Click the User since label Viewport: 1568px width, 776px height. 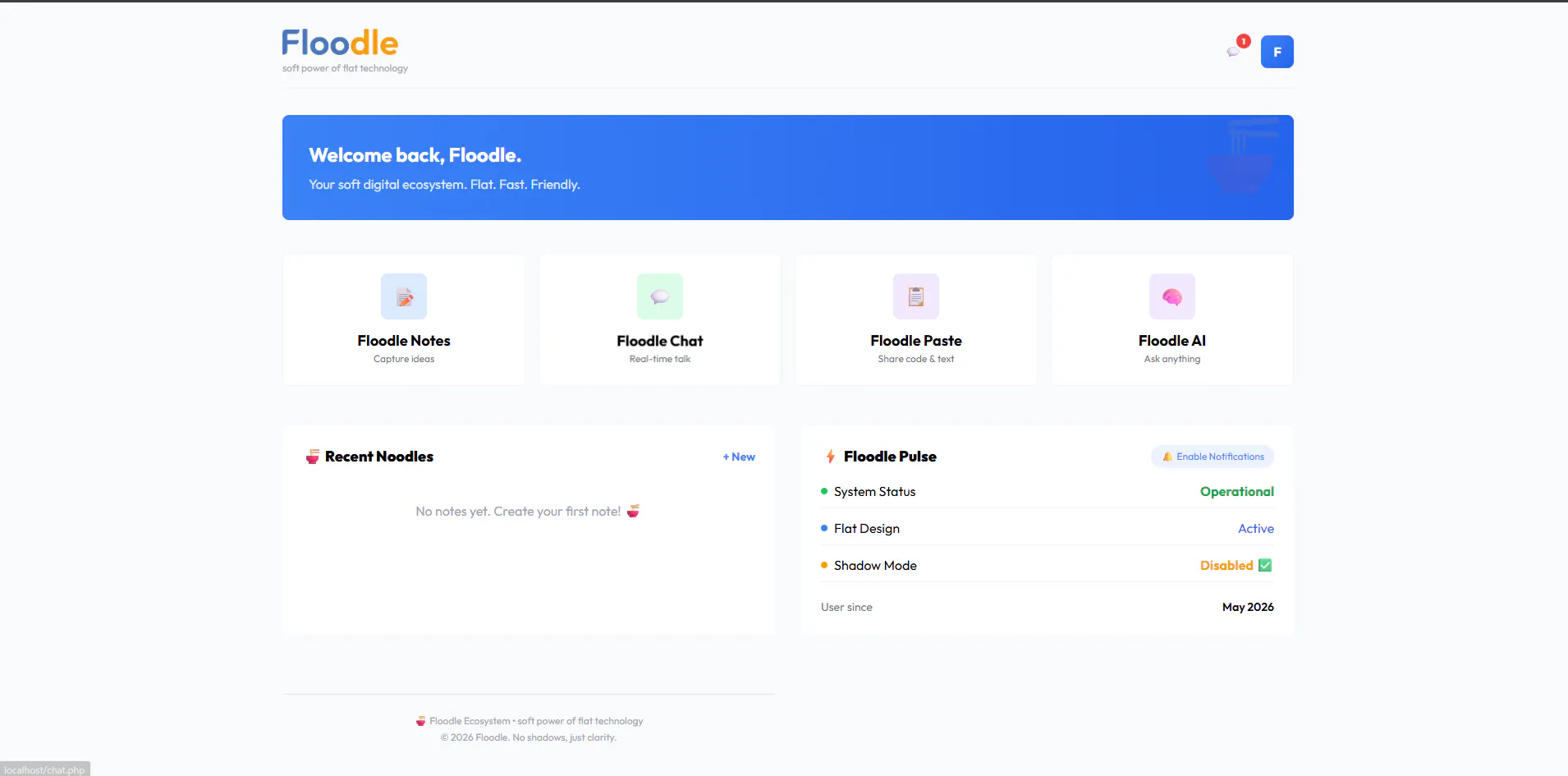pyautogui.click(x=846, y=607)
